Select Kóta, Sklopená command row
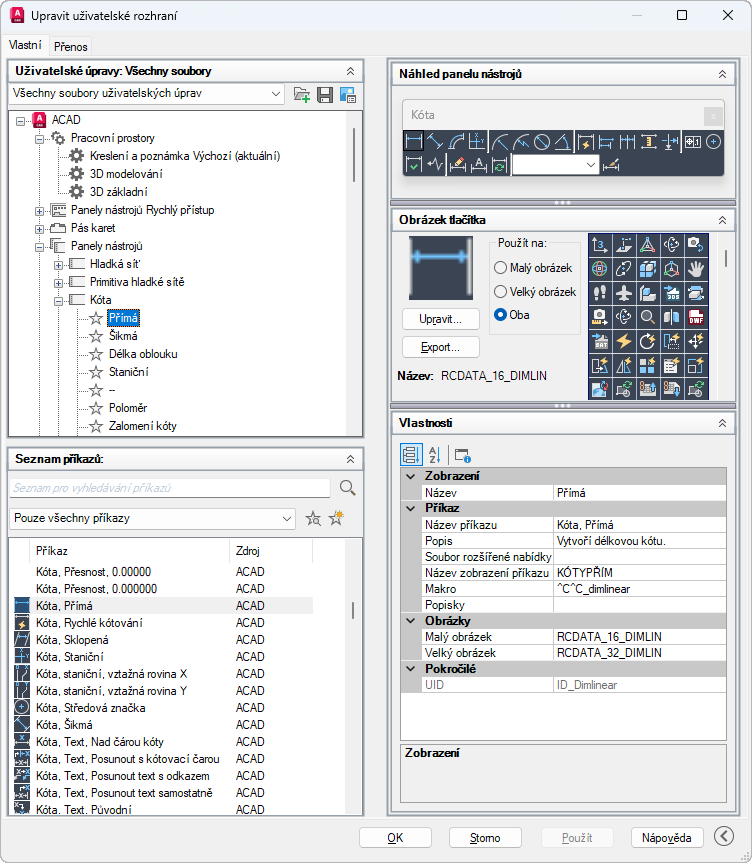The image size is (752, 863). (163, 640)
